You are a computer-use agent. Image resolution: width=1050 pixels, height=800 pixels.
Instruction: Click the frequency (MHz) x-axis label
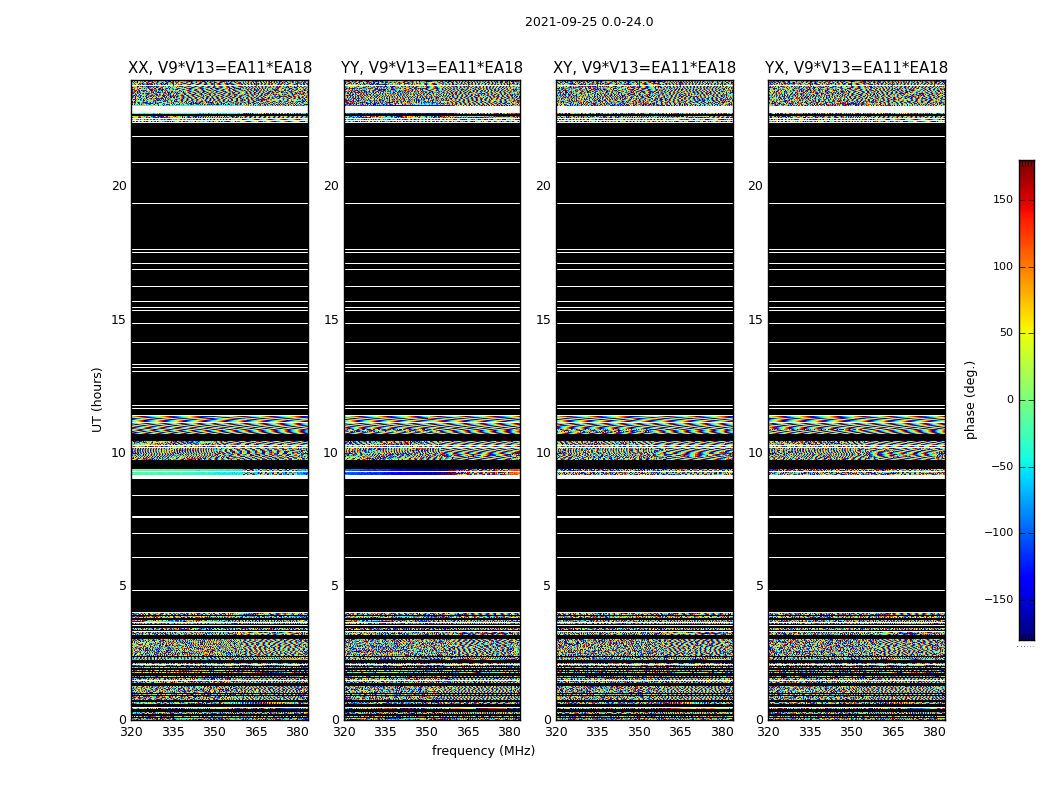[x=483, y=751]
